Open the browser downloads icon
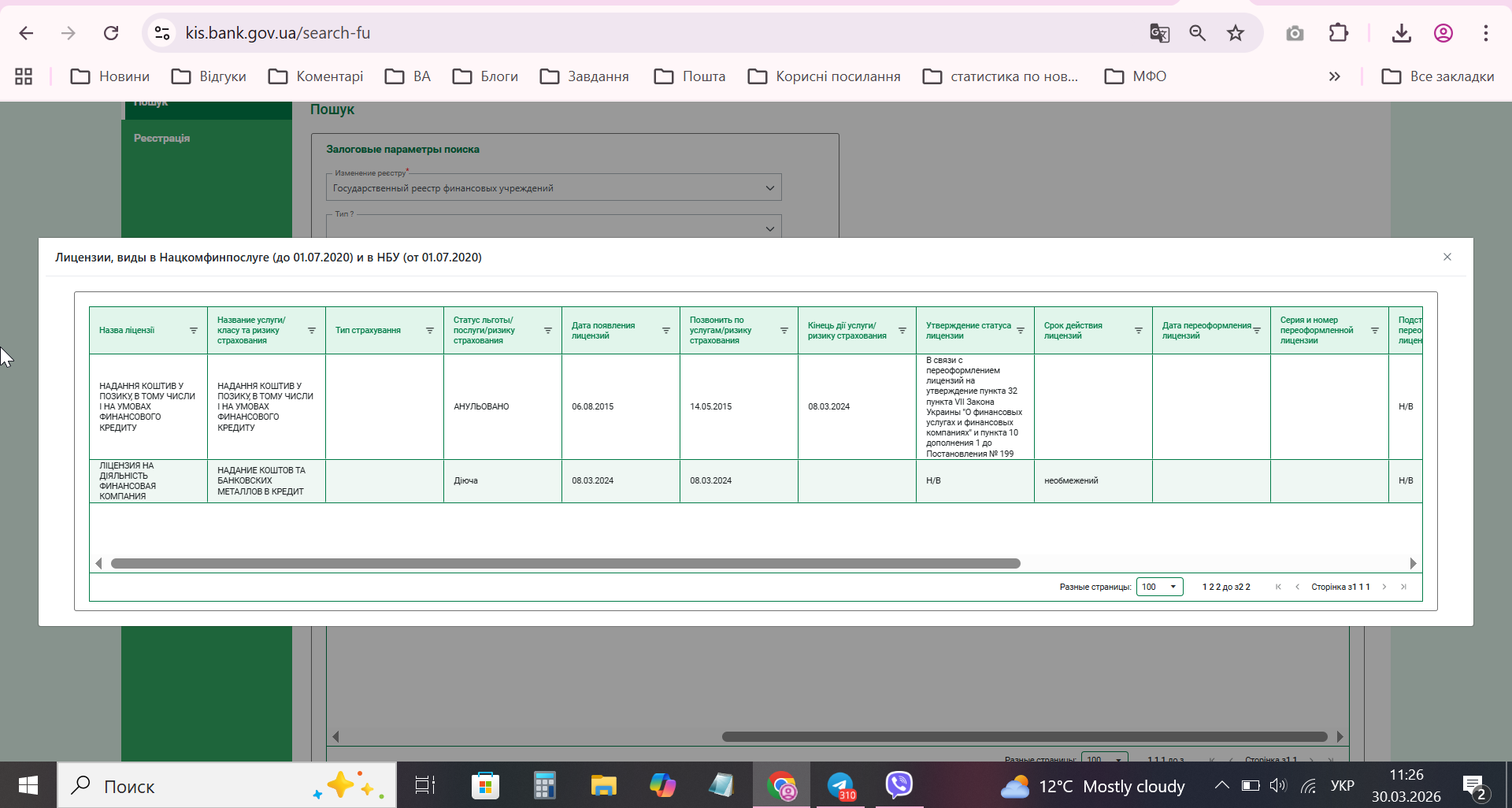1512x808 pixels. (x=1402, y=33)
